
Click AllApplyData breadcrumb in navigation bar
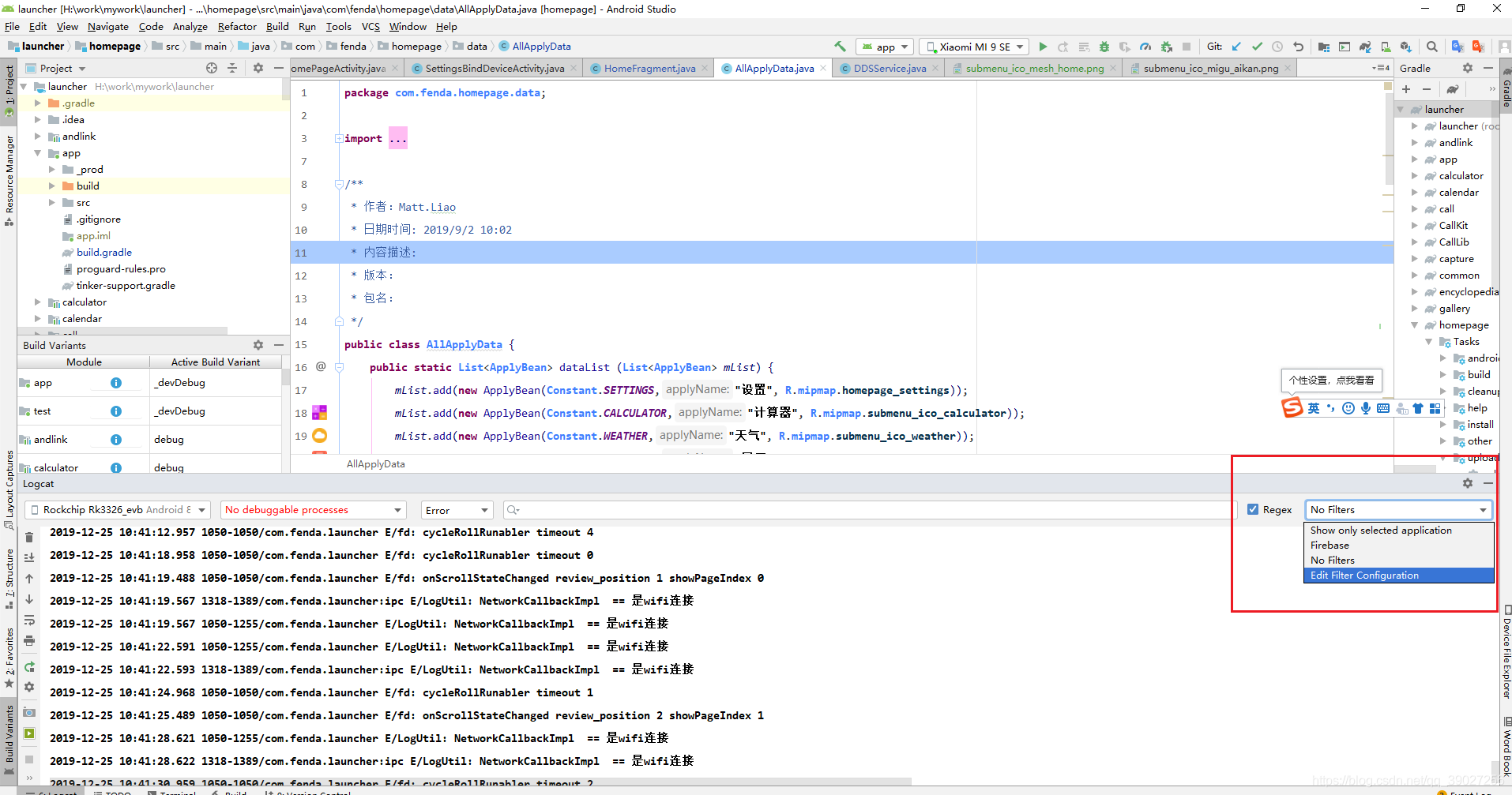535,47
